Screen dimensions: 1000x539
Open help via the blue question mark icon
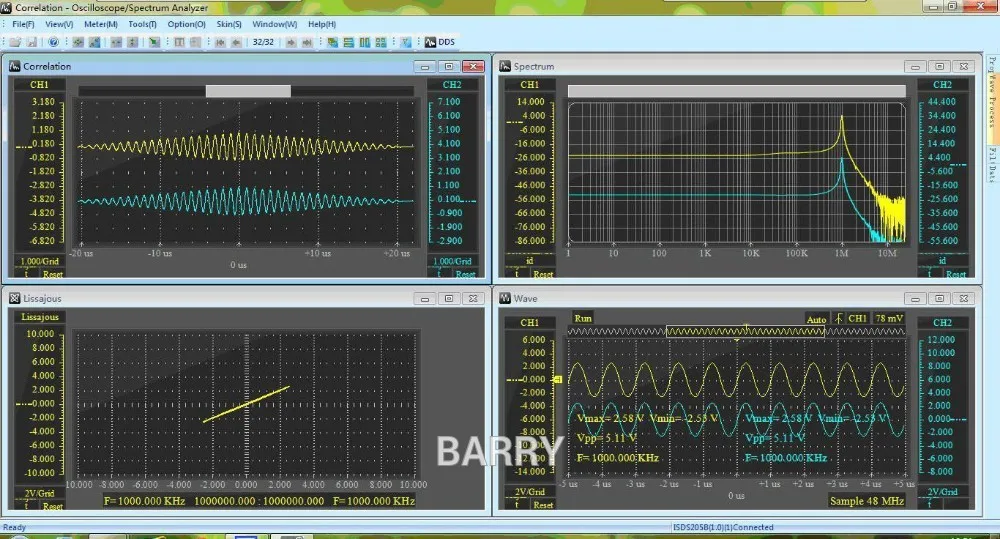point(54,42)
